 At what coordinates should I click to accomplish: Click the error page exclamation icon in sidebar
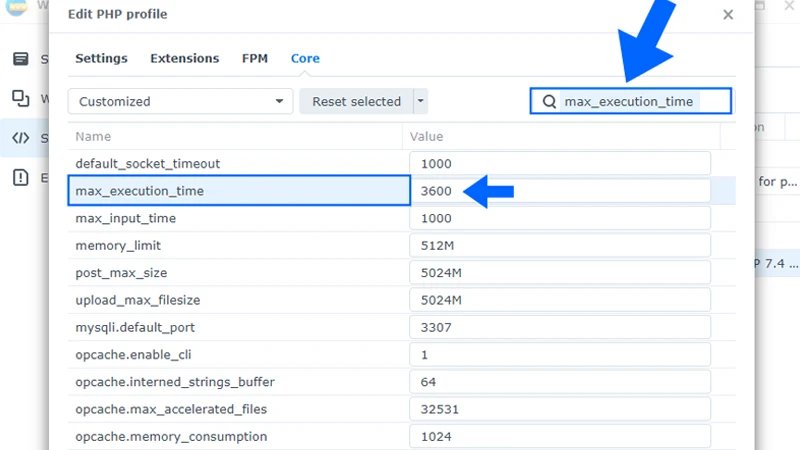20,177
